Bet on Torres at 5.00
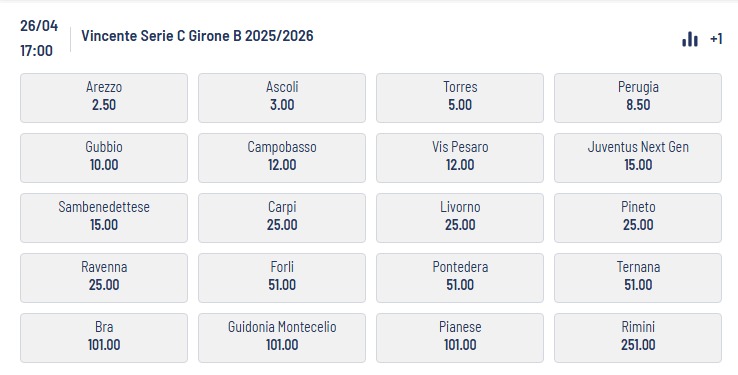Screen dimensions: 738x375 pyautogui.click(x=460, y=98)
